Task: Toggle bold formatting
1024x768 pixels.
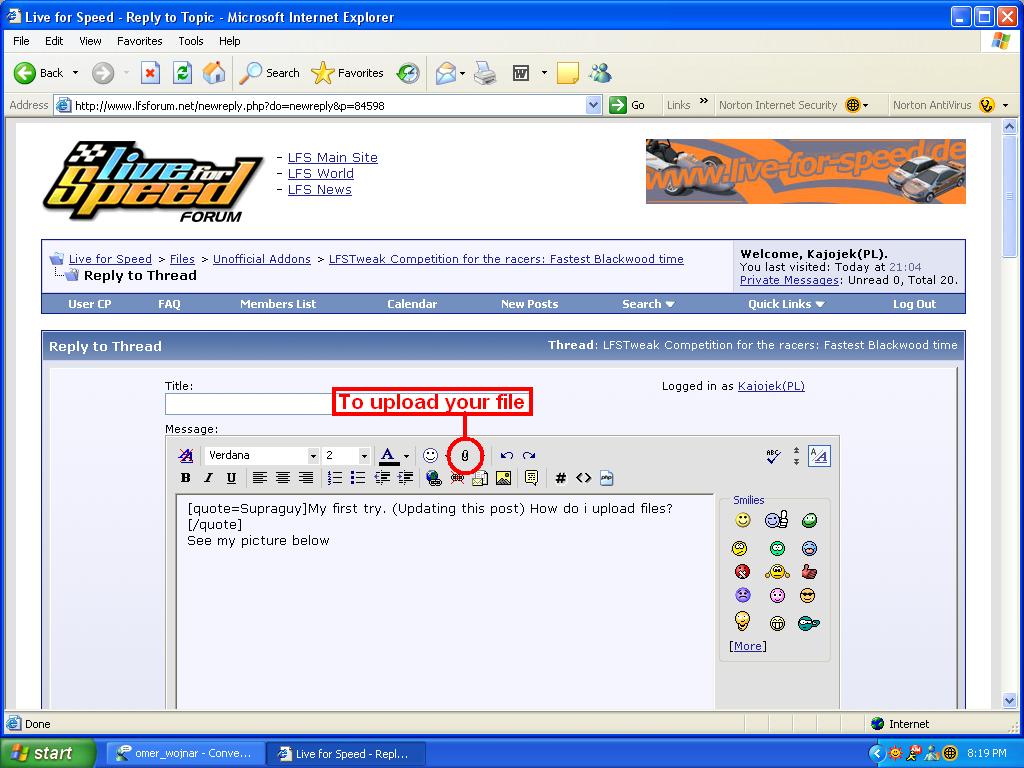Action: point(185,478)
